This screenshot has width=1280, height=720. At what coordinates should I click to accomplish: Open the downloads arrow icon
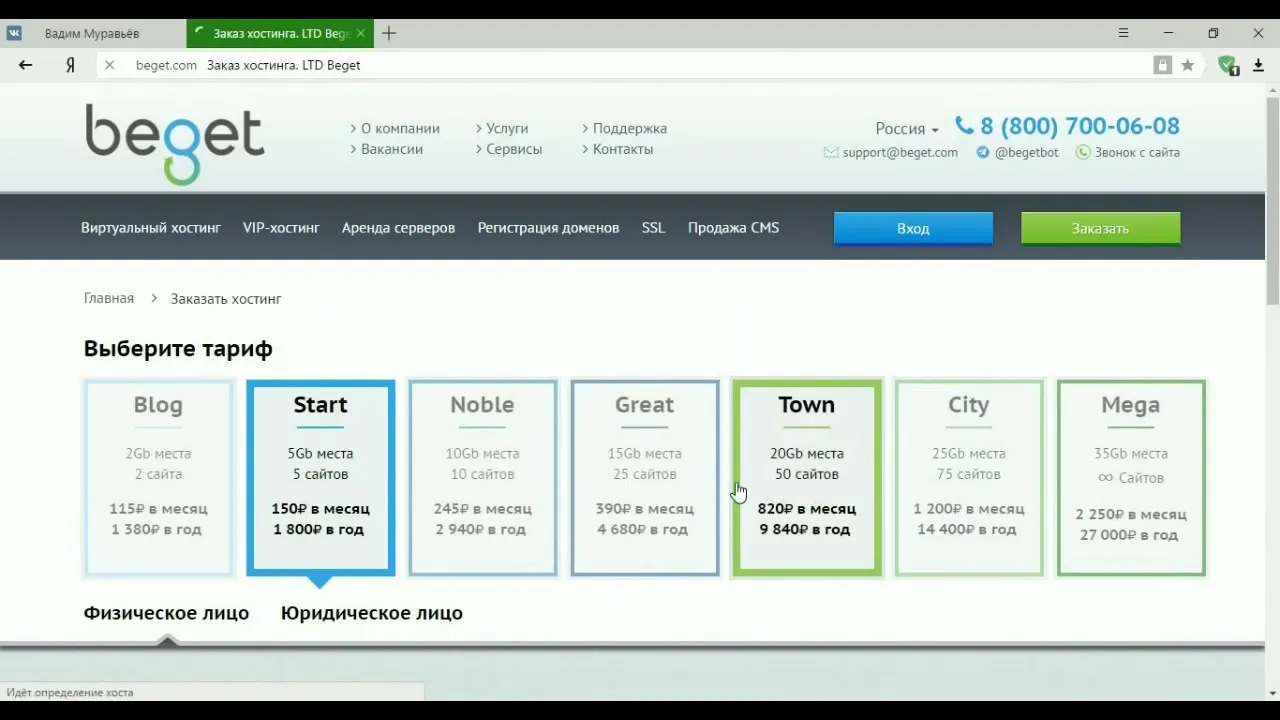click(1258, 65)
